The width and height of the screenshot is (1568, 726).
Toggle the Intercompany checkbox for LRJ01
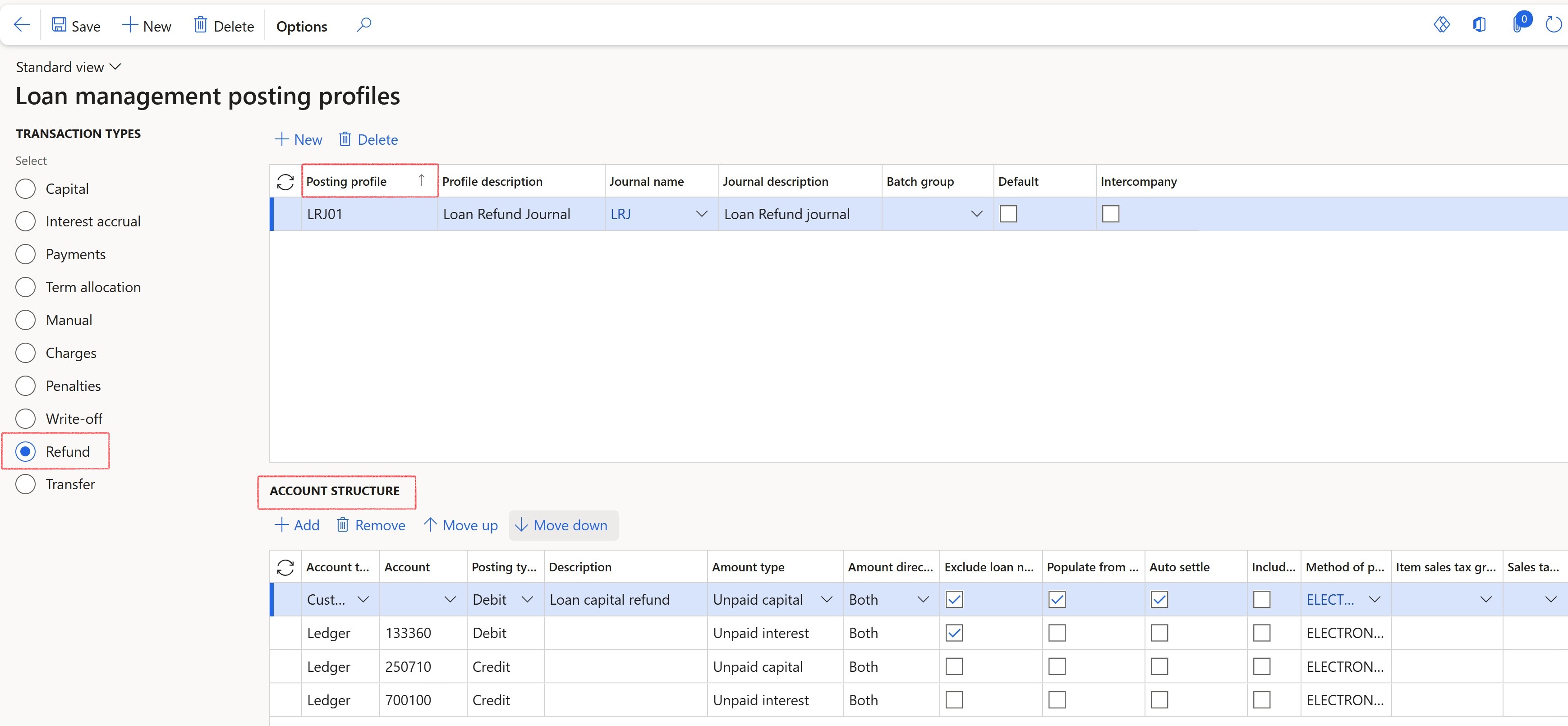click(x=1111, y=214)
